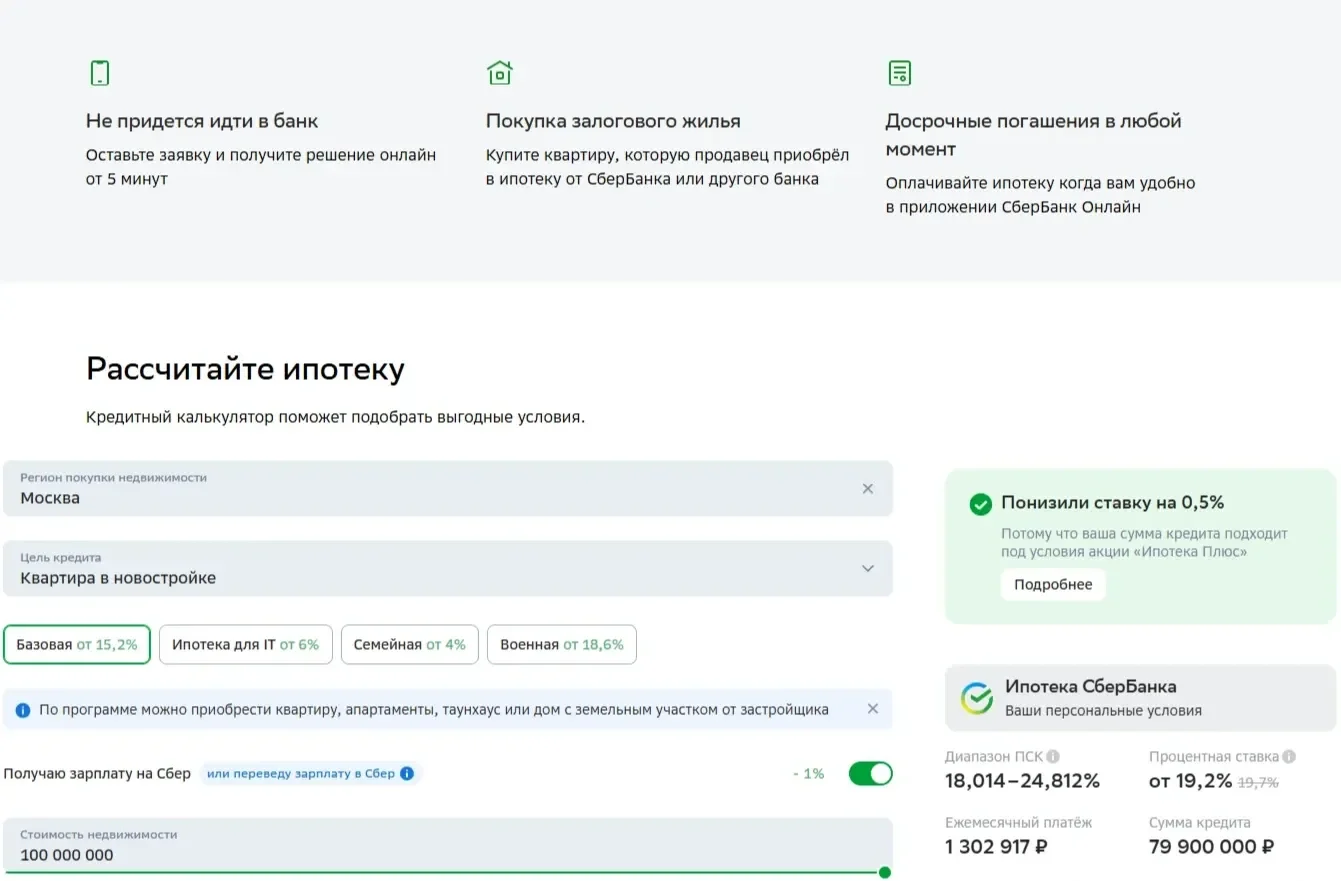Click the ПСК range value 18,014–24,812%
Image resolution: width=1341 pixels, height=881 pixels.
pos(1022,781)
